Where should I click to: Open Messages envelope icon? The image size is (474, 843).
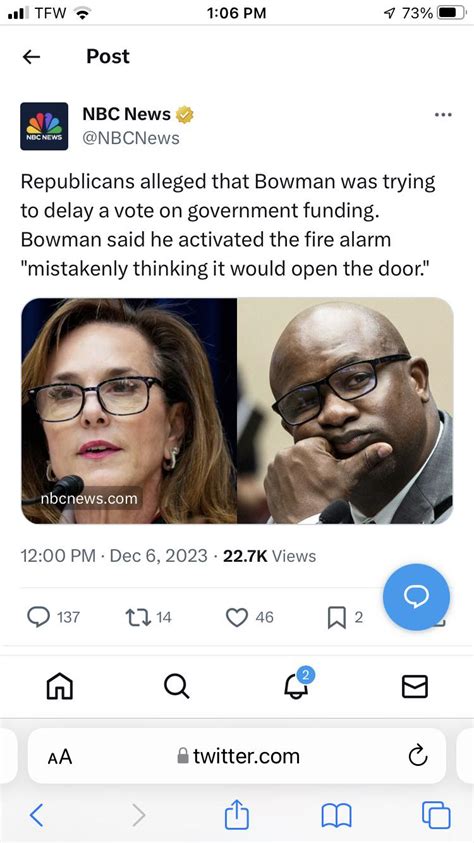pos(415,687)
